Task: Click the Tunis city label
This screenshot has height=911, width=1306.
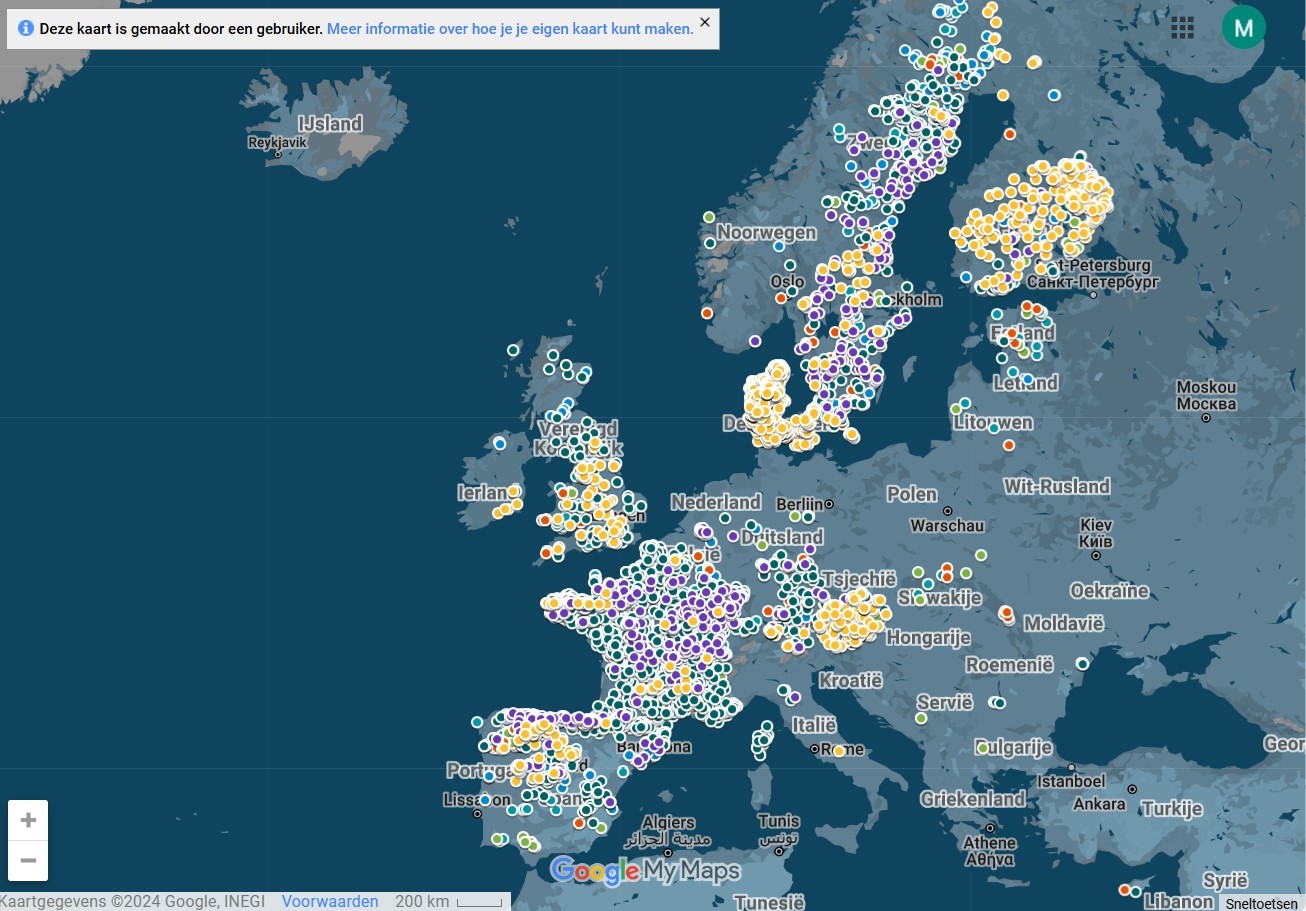Action: (778, 829)
